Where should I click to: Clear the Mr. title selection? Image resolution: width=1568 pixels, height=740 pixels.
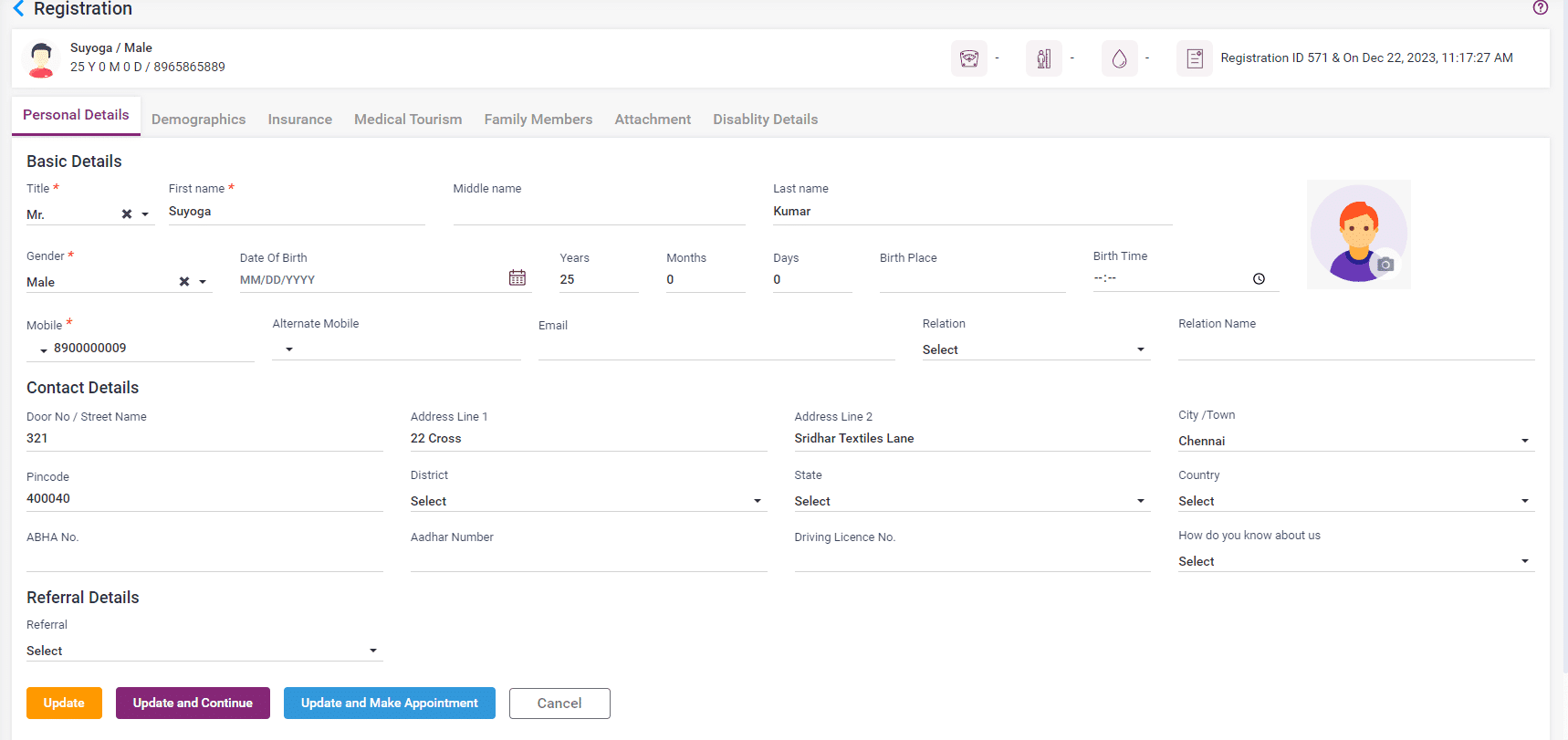[127, 214]
